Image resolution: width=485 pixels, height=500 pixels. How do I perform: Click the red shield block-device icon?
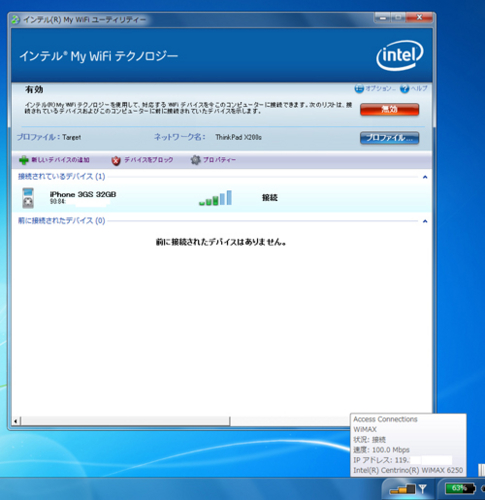(x=116, y=160)
